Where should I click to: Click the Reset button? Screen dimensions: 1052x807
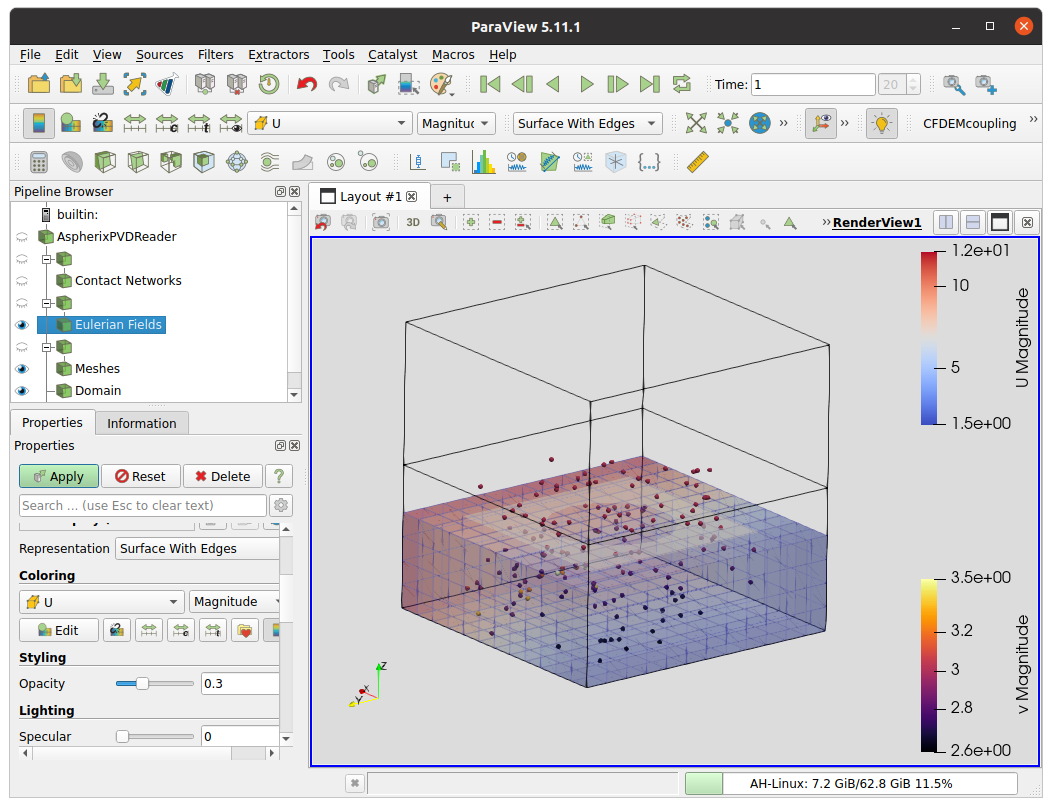pyautogui.click(x=141, y=476)
